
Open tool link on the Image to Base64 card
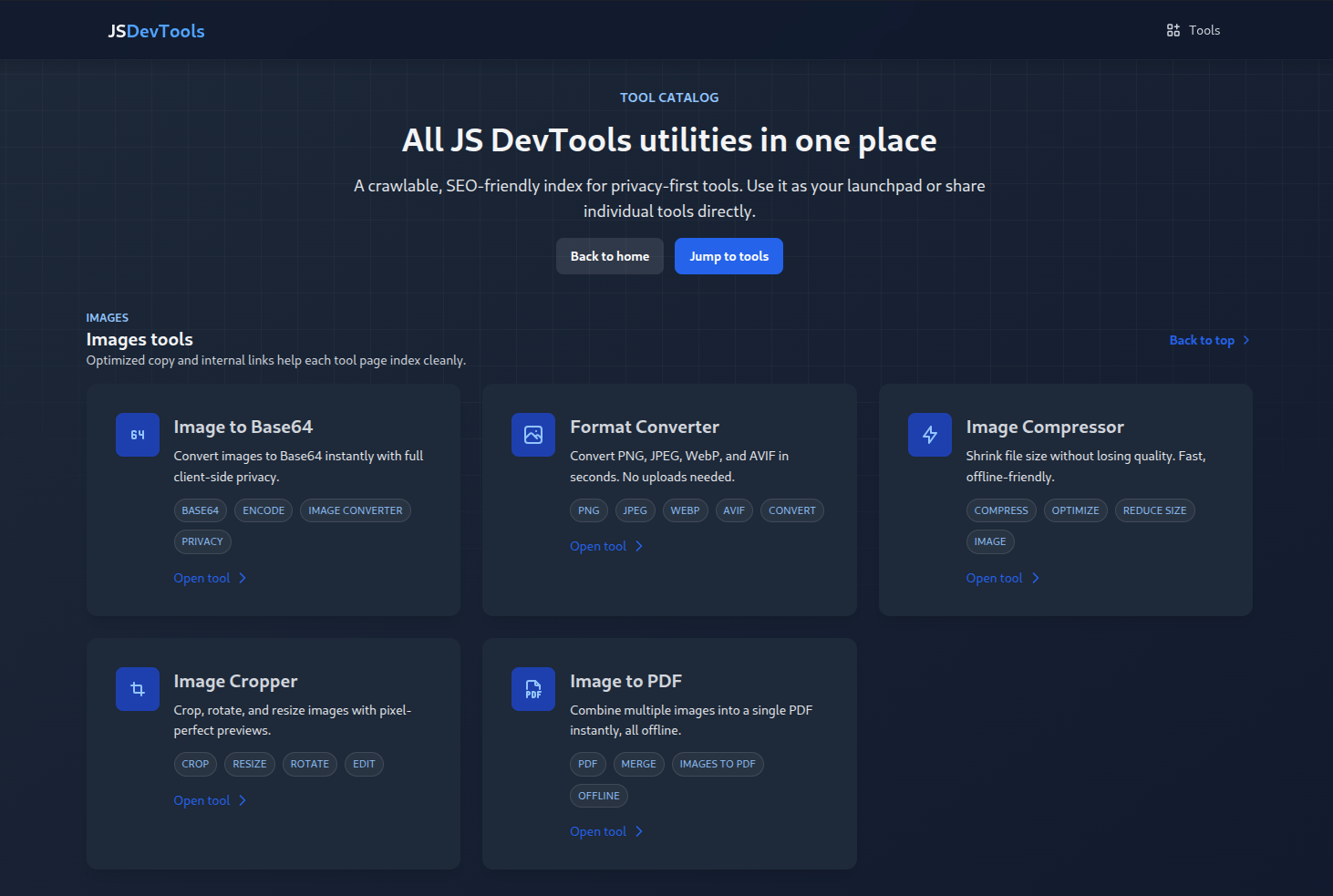(201, 578)
